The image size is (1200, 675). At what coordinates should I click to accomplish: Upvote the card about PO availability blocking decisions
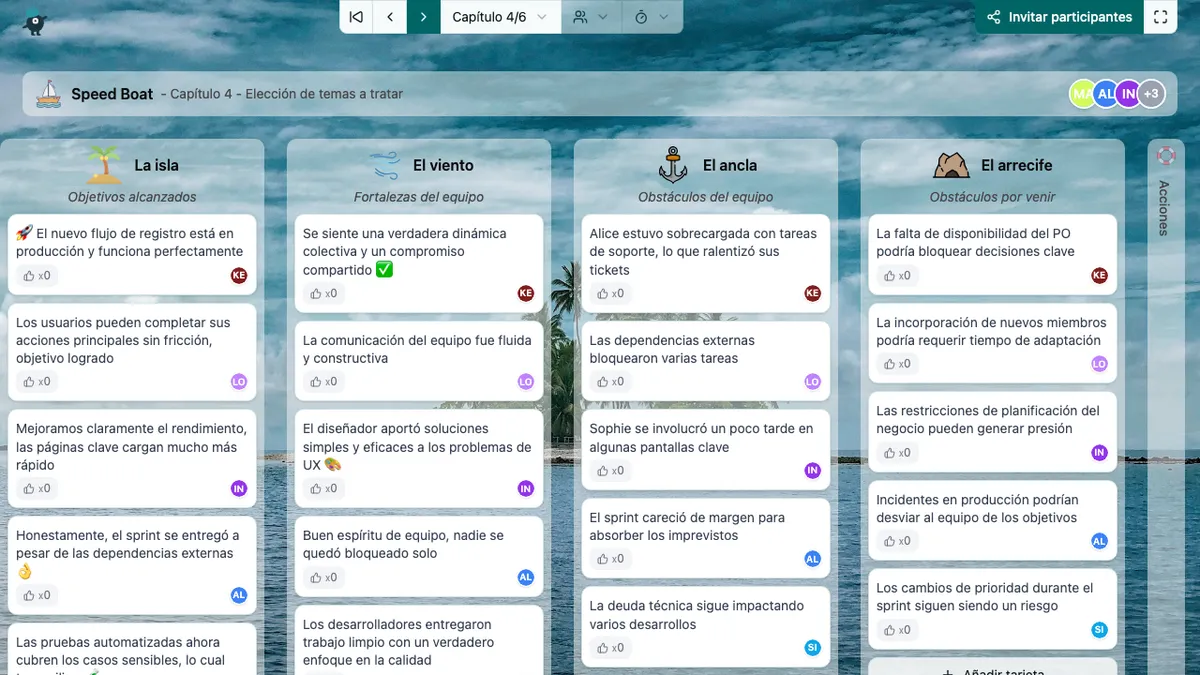[897, 275]
